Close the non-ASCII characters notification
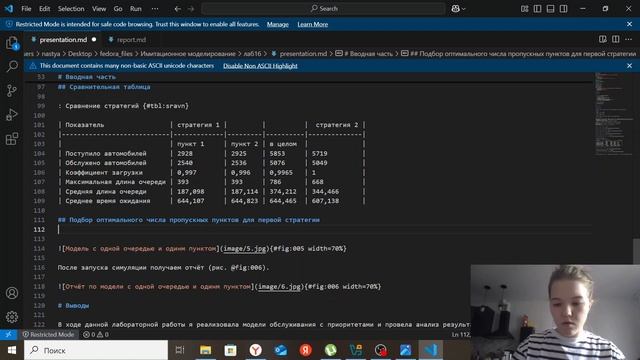 click(x=629, y=65)
